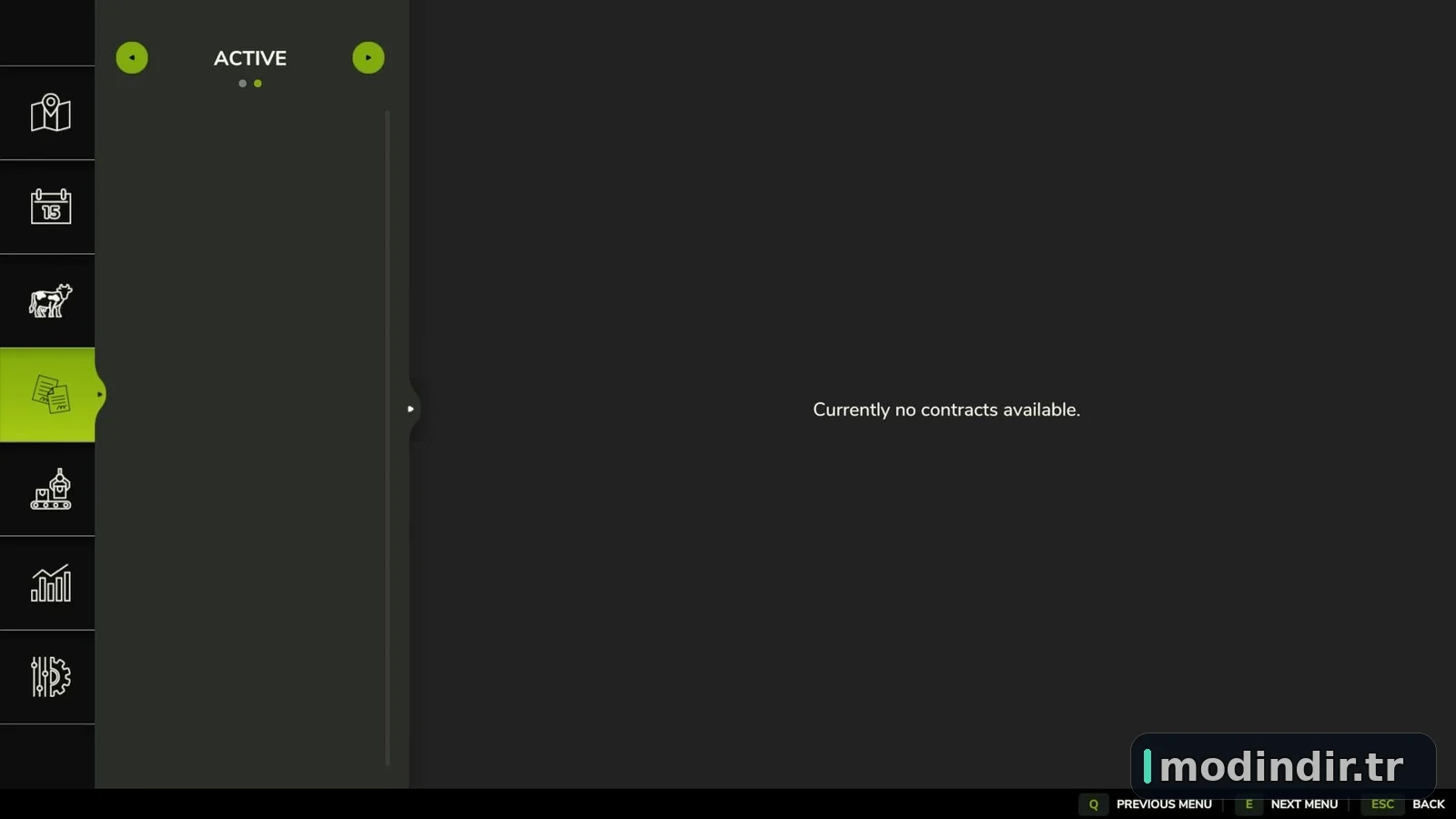Click BACK to leave the menu

(1429, 804)
